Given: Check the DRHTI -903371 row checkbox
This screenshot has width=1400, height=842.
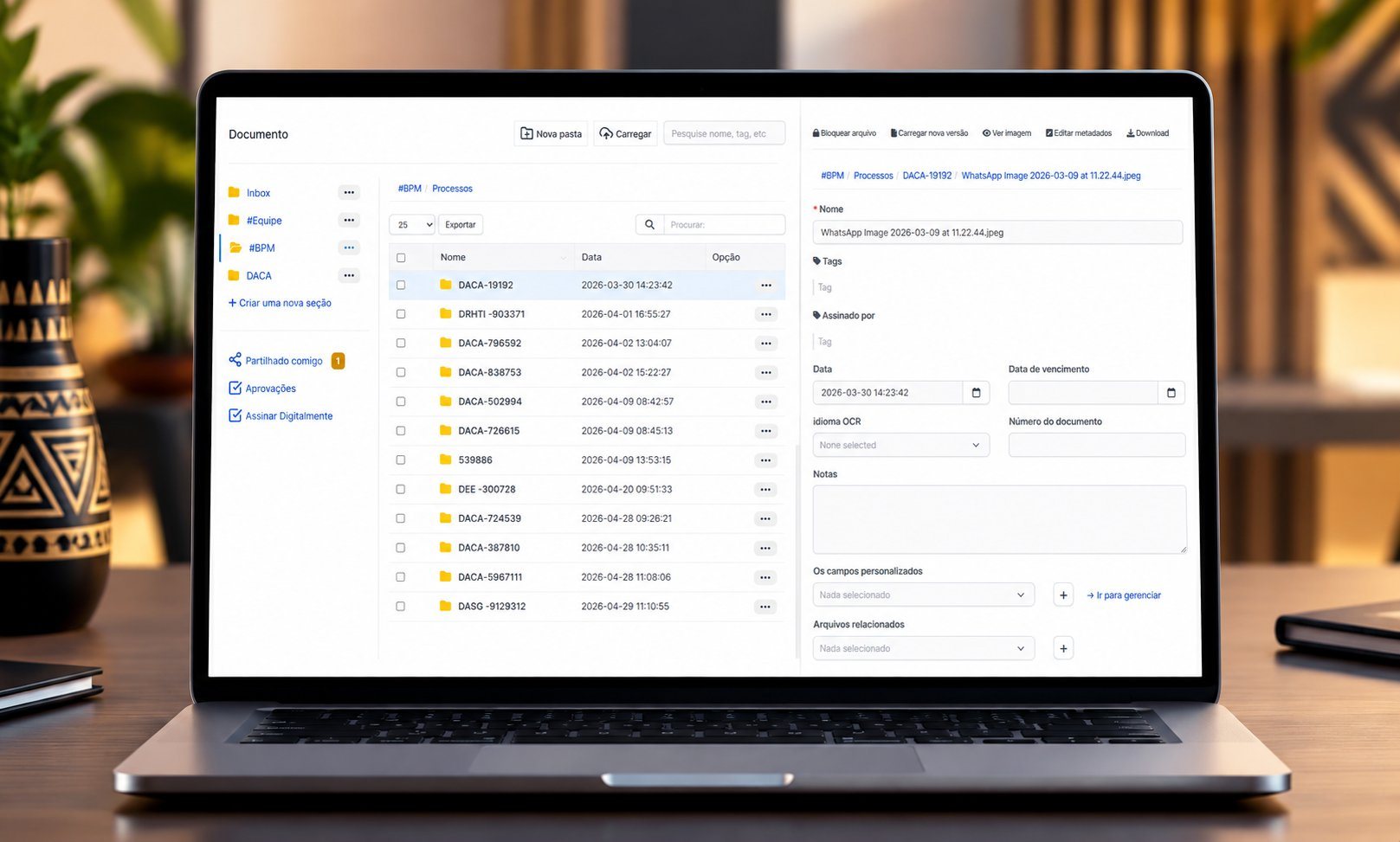Looking at the screenshot, I should tap(401, 314).
